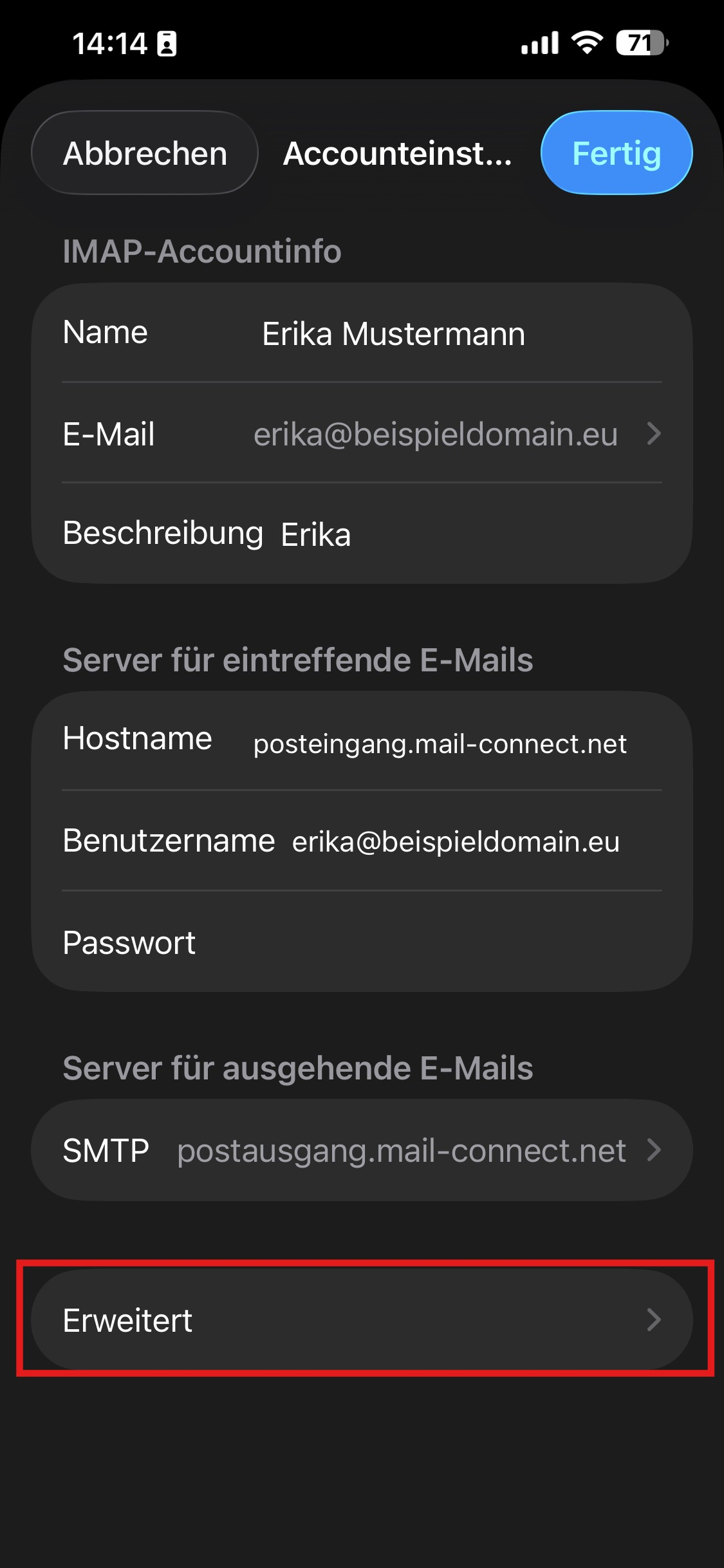Tap the IMAP-Accountinfo section header
Screen dimensions: 724x1568
click(202, 251)
